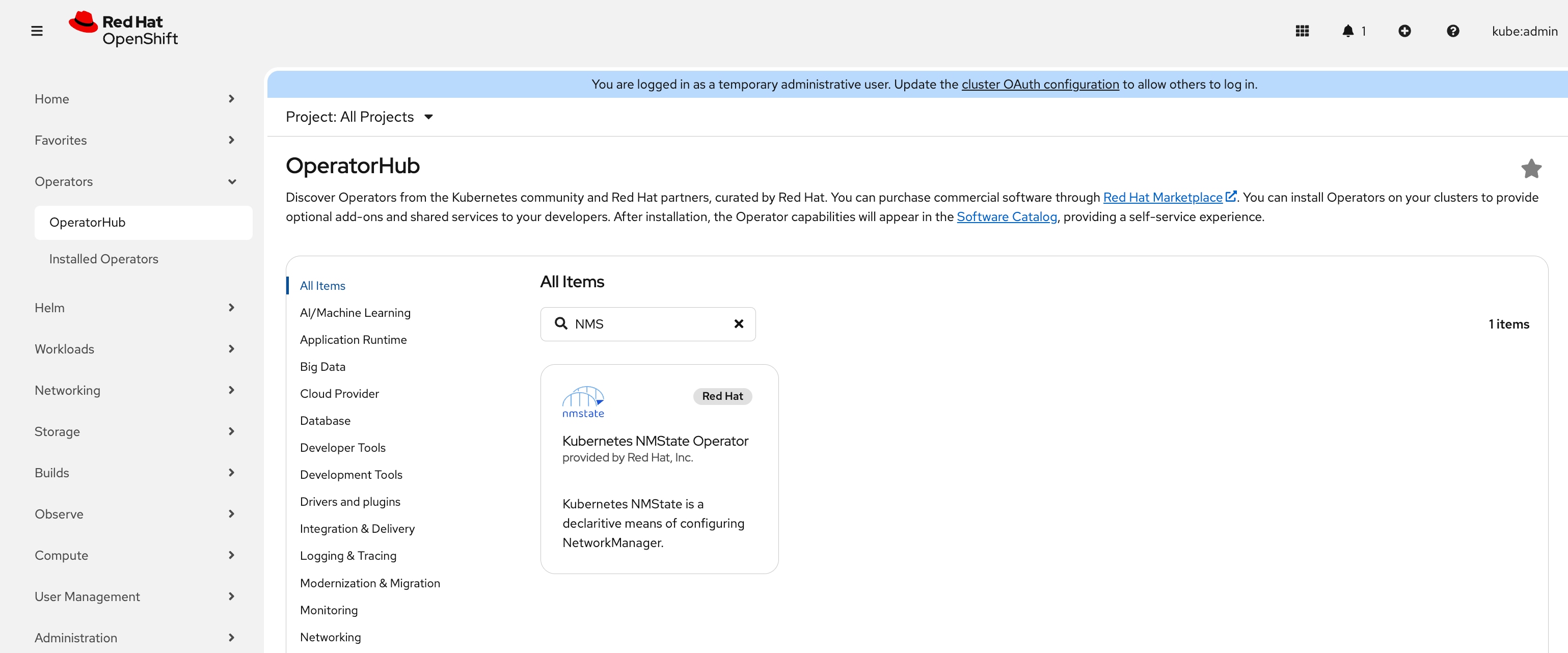This screenshot has width=1568, height=653.
Task: Clear the NMS search text
Action: [x=738, y=324]
